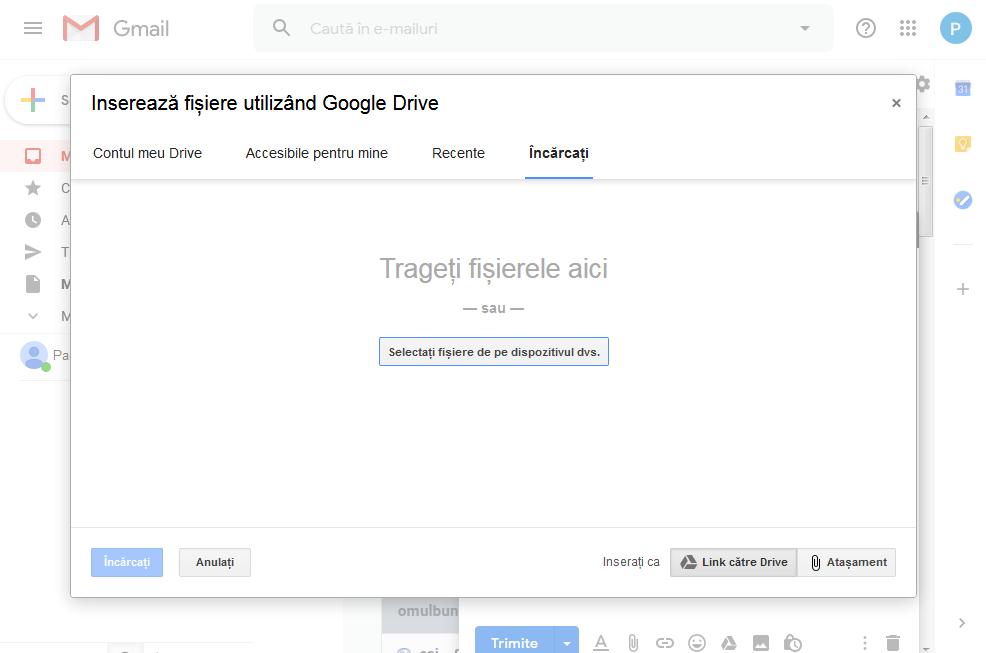The height and width of the screenshot is (653, 986).
Task: Click the hangouts user avatar
Action: pos(34,355)
